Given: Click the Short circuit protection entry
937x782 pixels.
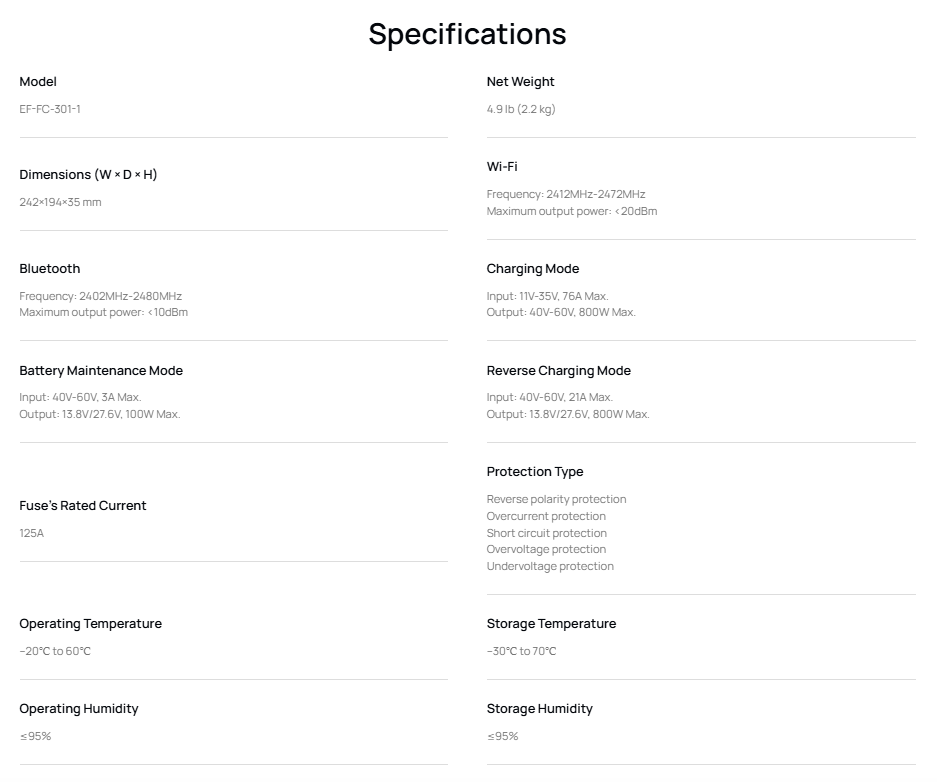Looking at the screenshot, I should 546,533.
